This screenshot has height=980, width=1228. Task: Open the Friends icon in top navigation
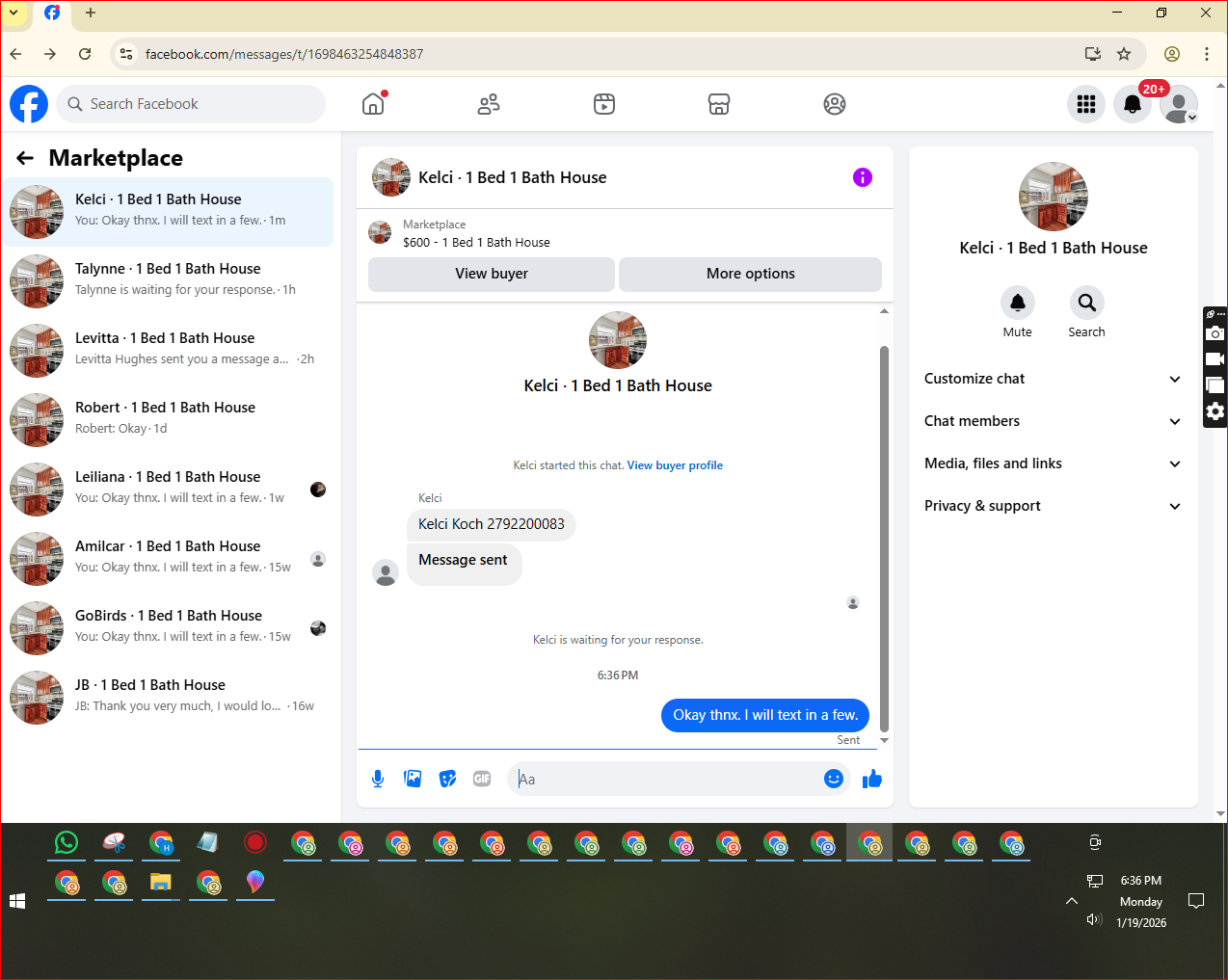489,104
